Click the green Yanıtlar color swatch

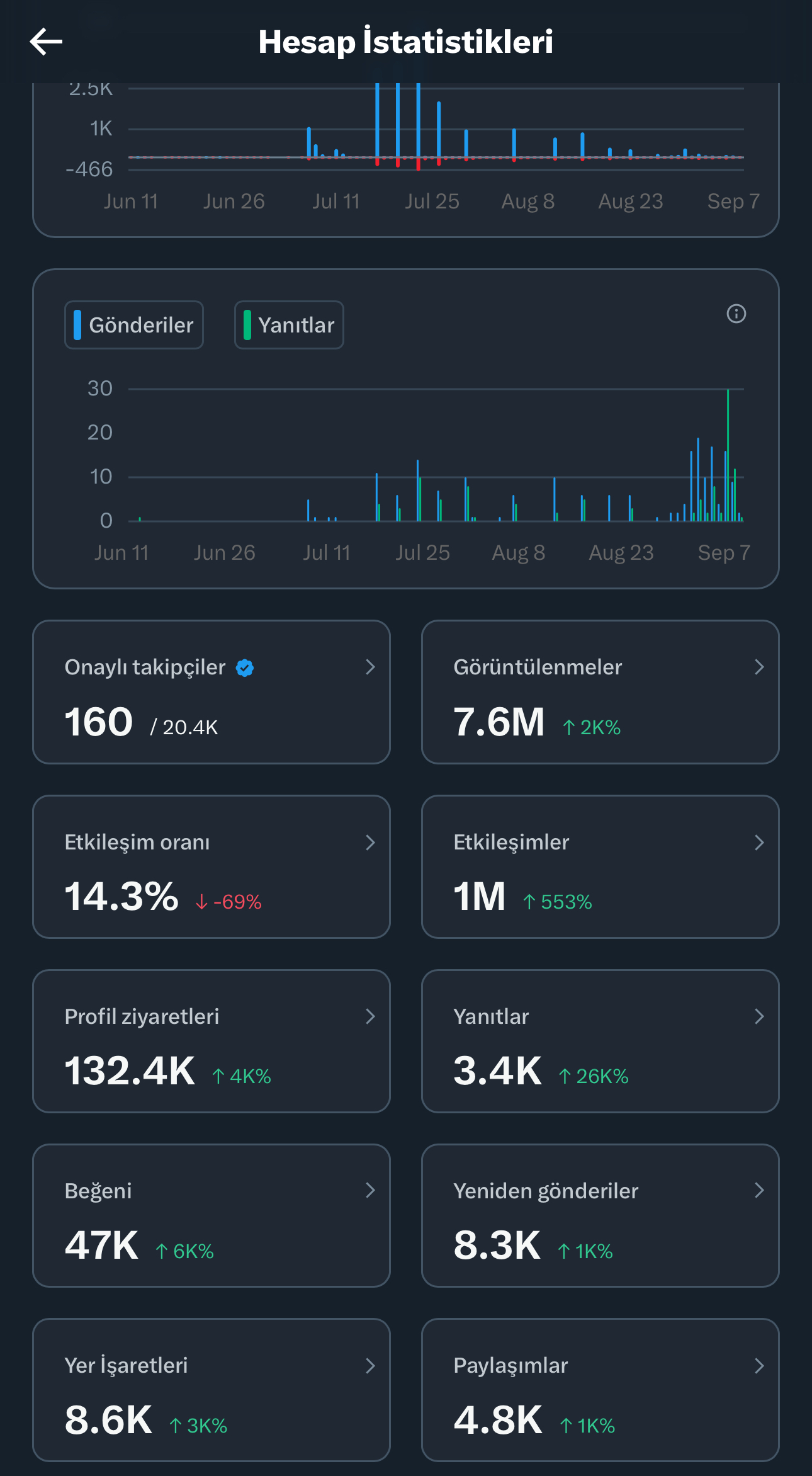(247, 325)
